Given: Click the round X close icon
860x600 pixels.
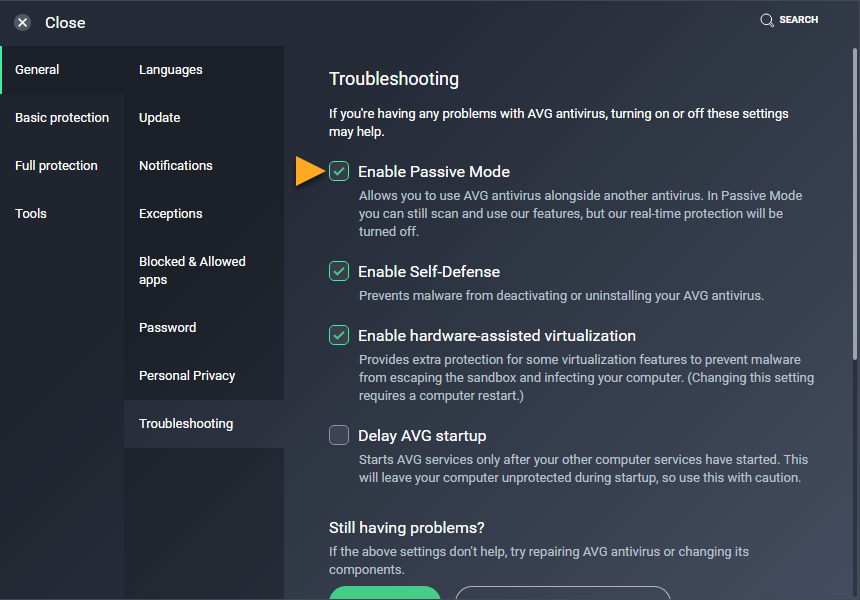Looking at the screenshot, I should 22,22.
